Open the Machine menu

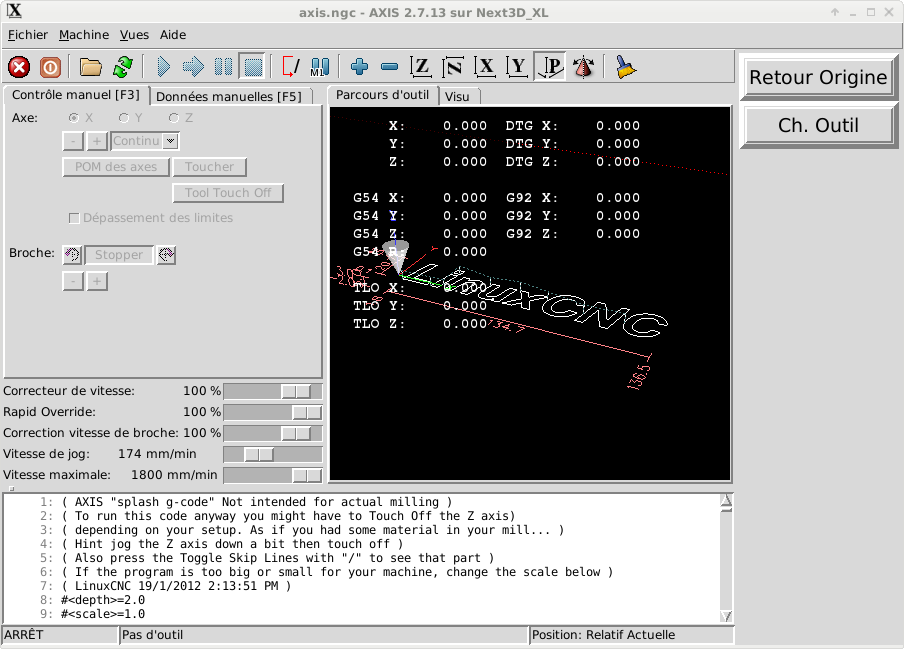(x=84, y=35)
